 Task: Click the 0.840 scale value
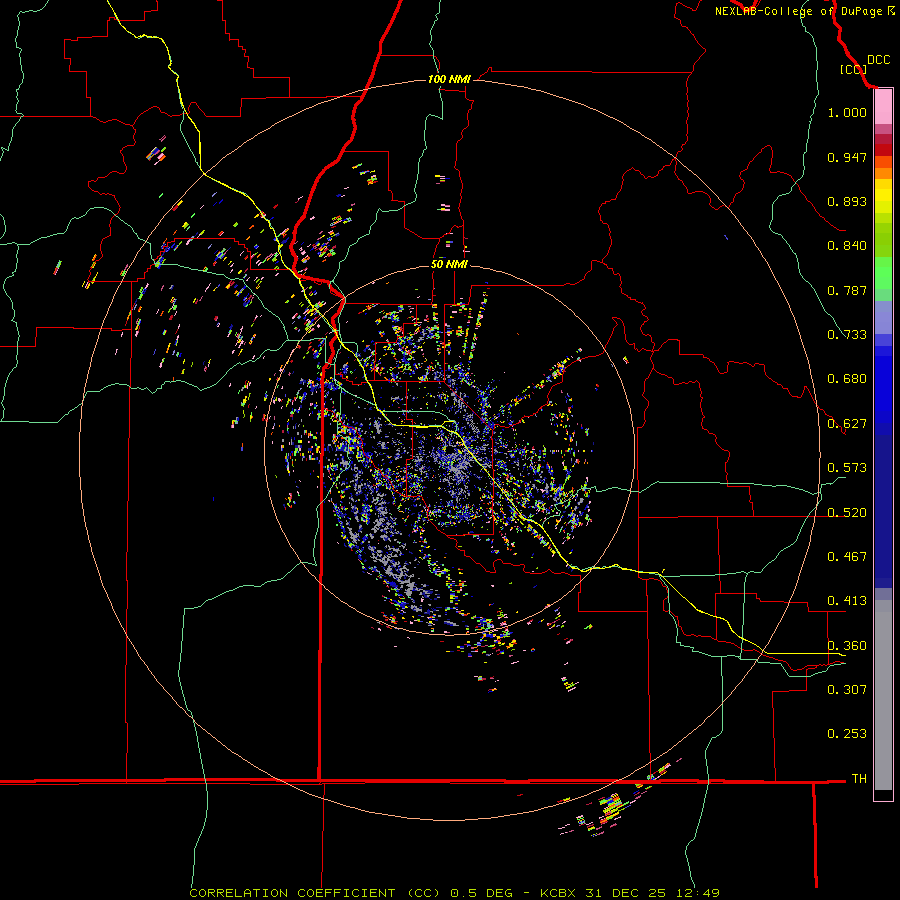(847, 246)
